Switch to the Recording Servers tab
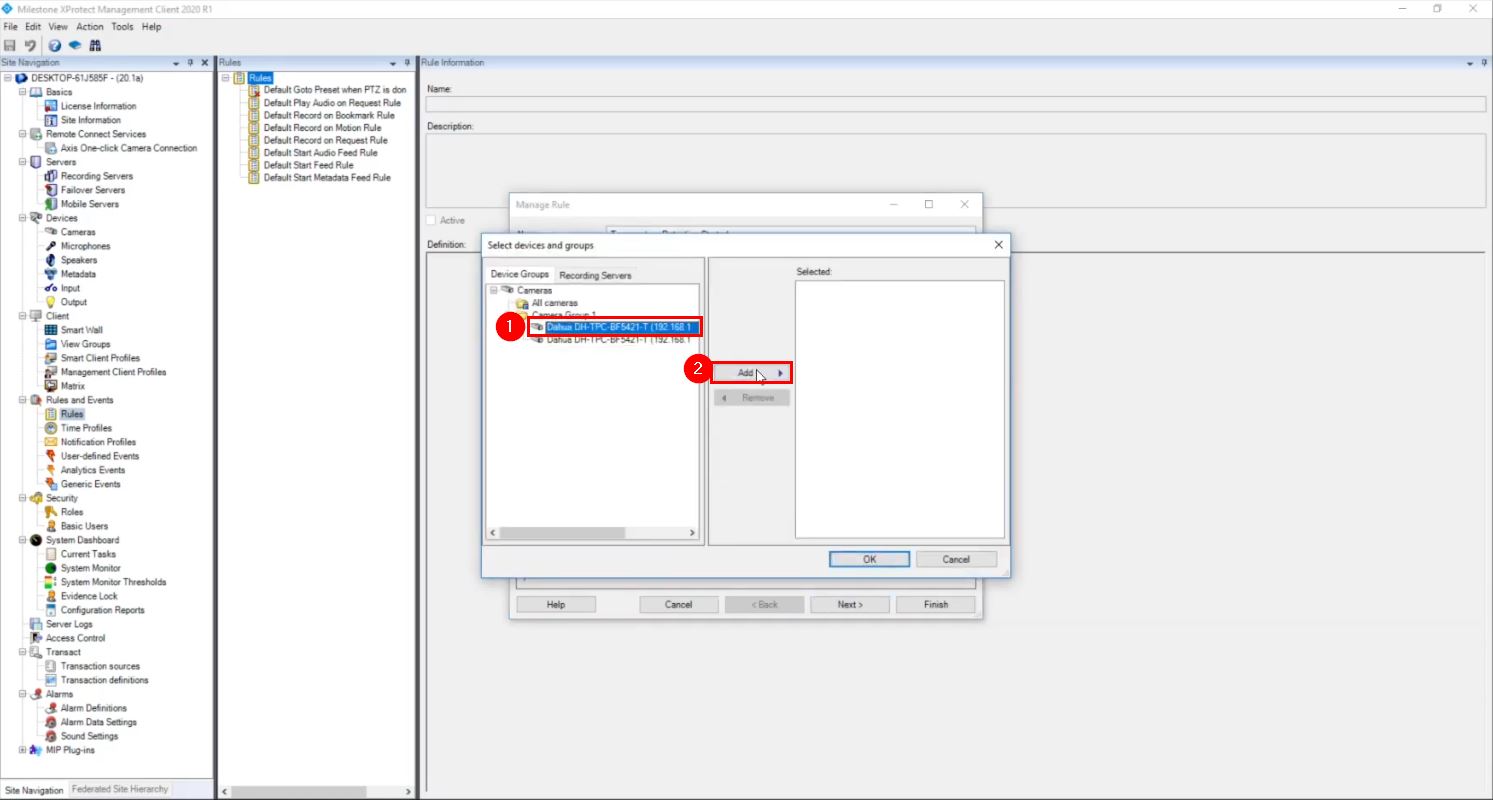This screenshot has height=800, width=1493. pyautogui.click(x=596, y=274)
